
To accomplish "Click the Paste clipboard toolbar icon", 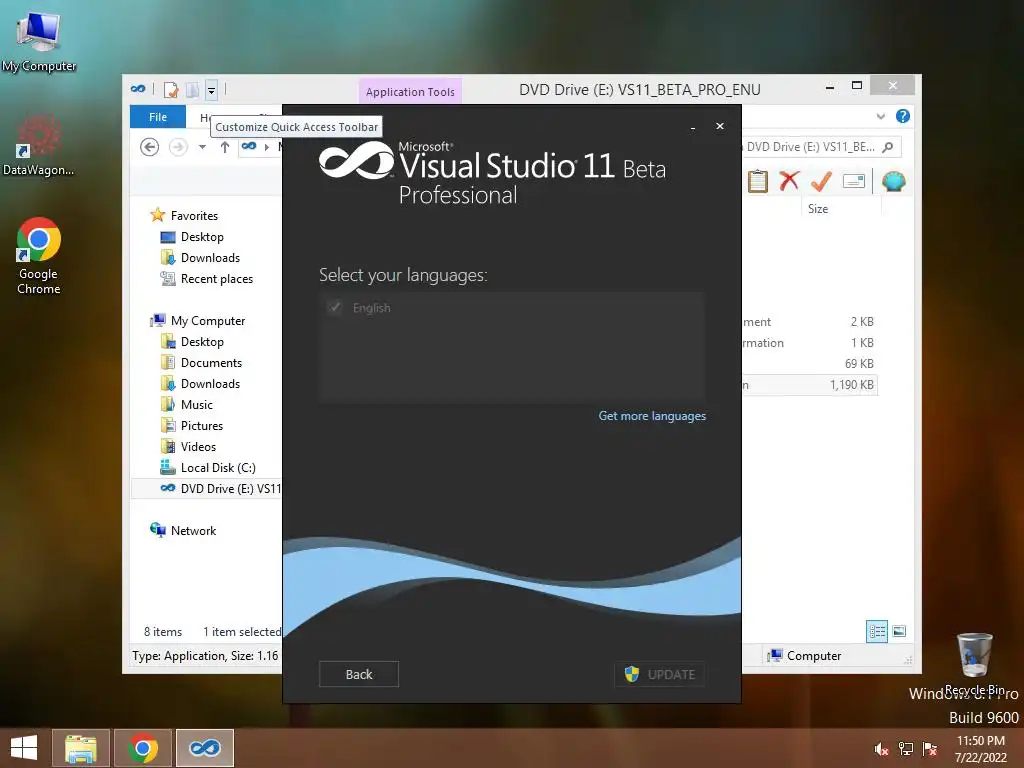I will coord(758,182).
